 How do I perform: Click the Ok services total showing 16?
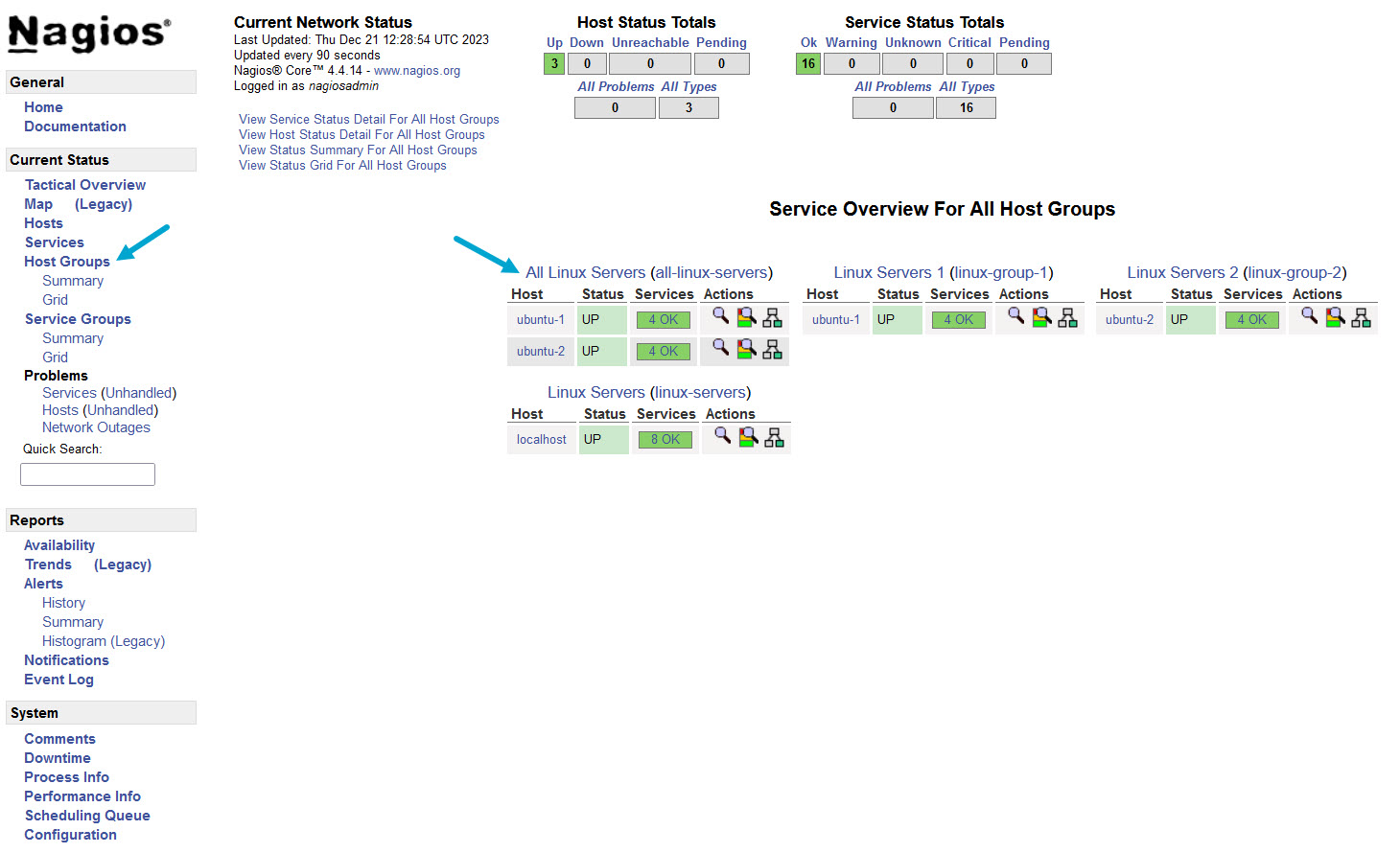pos(807,63)
